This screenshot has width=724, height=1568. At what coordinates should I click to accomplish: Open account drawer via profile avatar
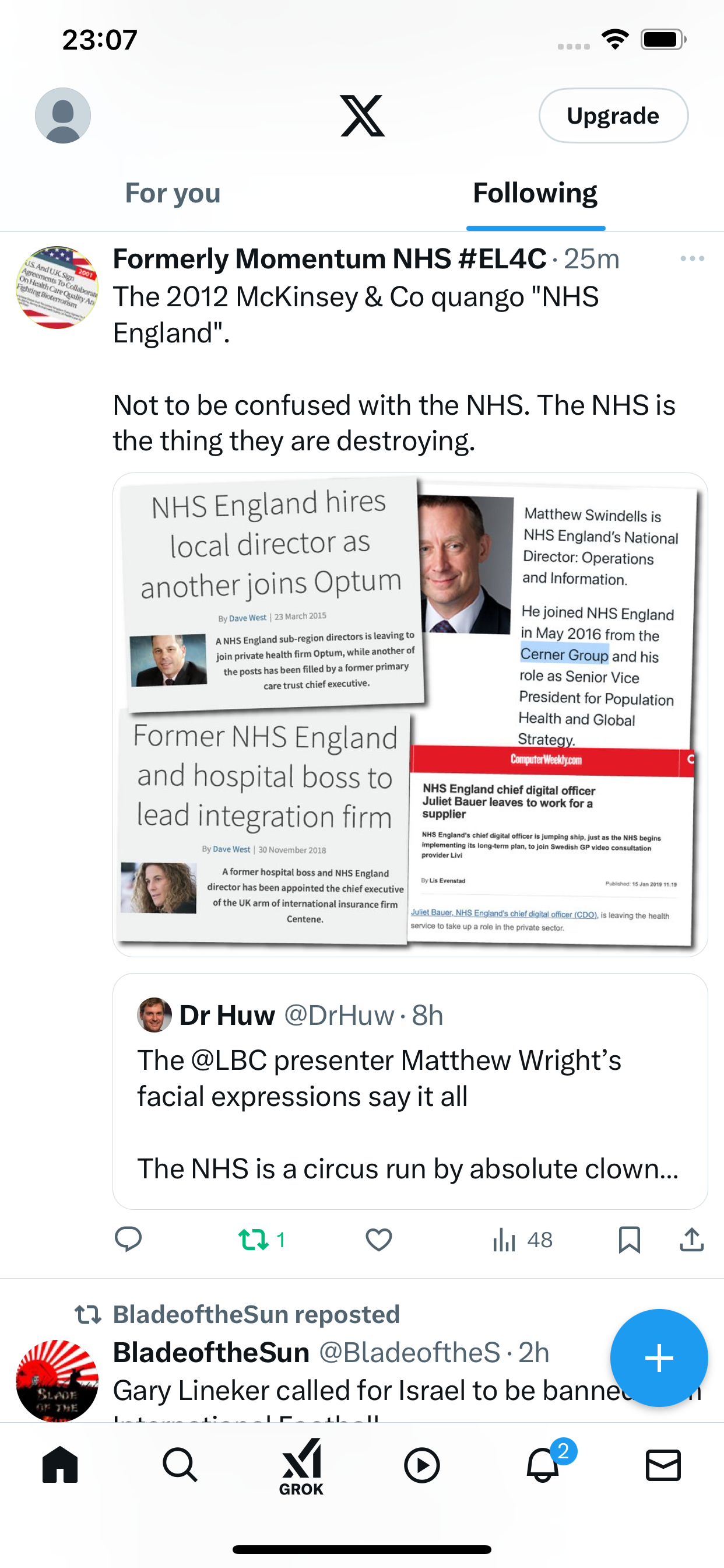pos(63,116)
